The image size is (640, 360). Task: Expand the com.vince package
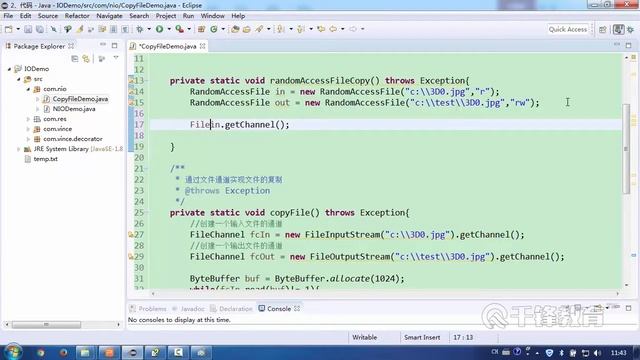pos(28,129)
